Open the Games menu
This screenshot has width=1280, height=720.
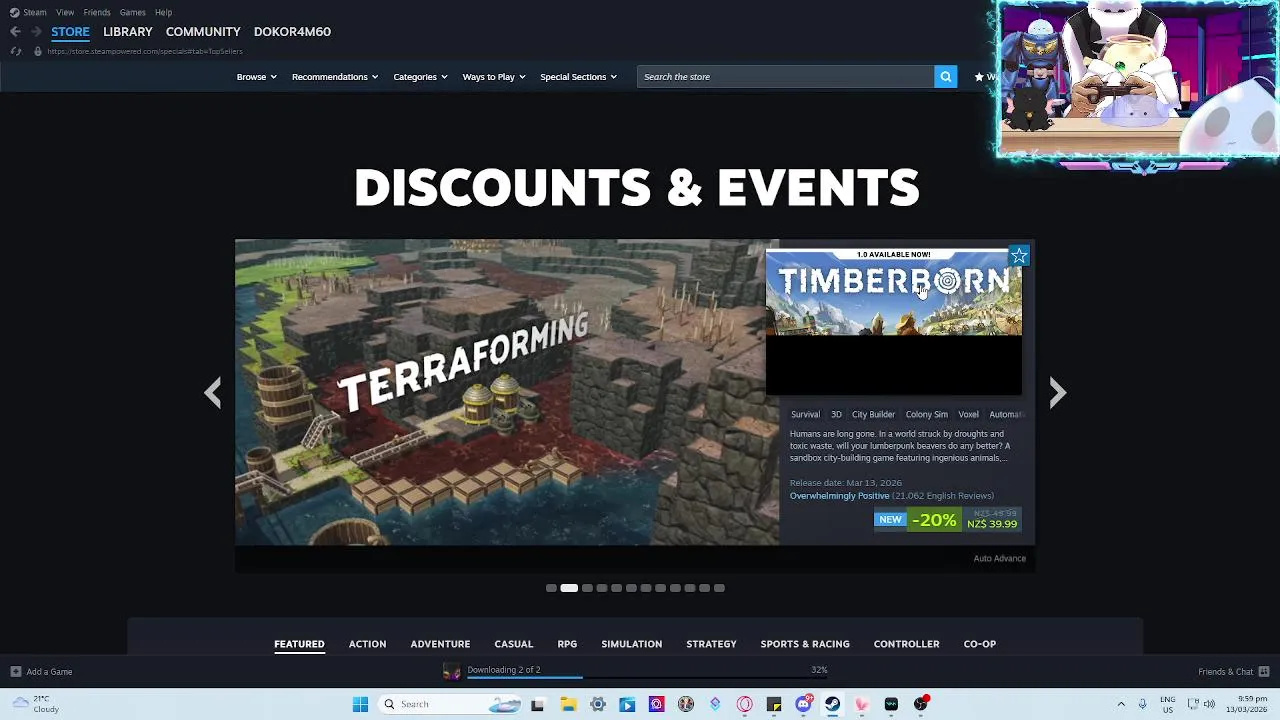click(132, 12)
